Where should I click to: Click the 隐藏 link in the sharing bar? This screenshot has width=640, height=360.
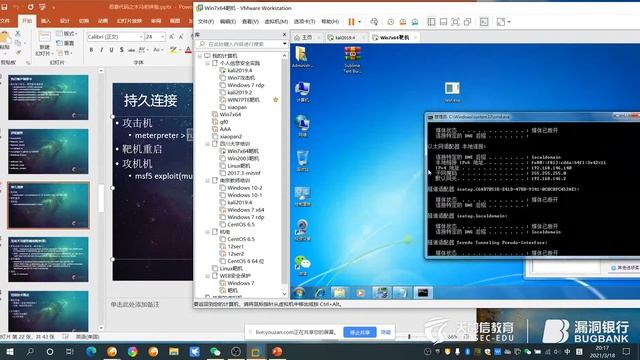tap(386, 333)
